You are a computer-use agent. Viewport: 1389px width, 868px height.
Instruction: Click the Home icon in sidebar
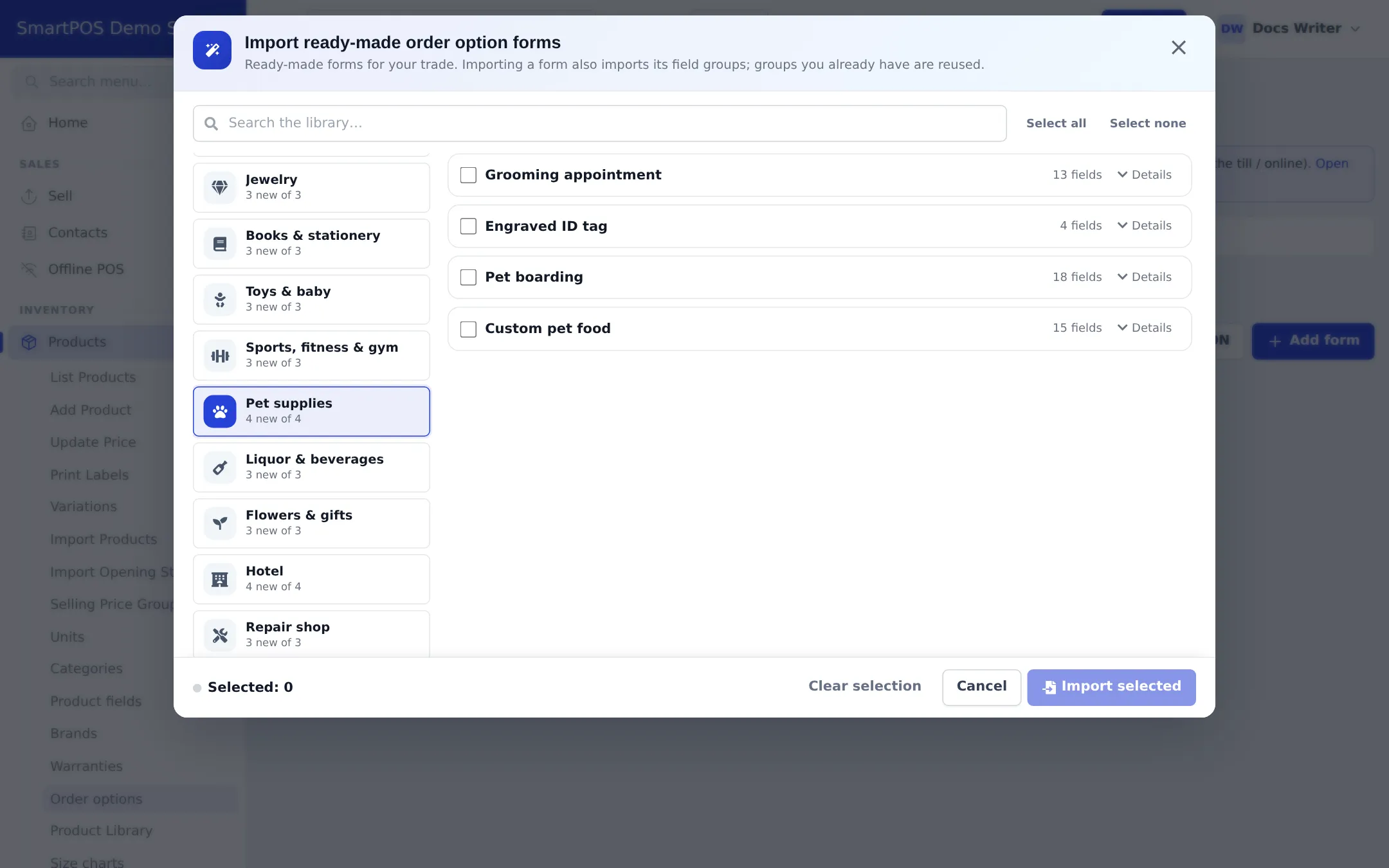click(29, 123)
